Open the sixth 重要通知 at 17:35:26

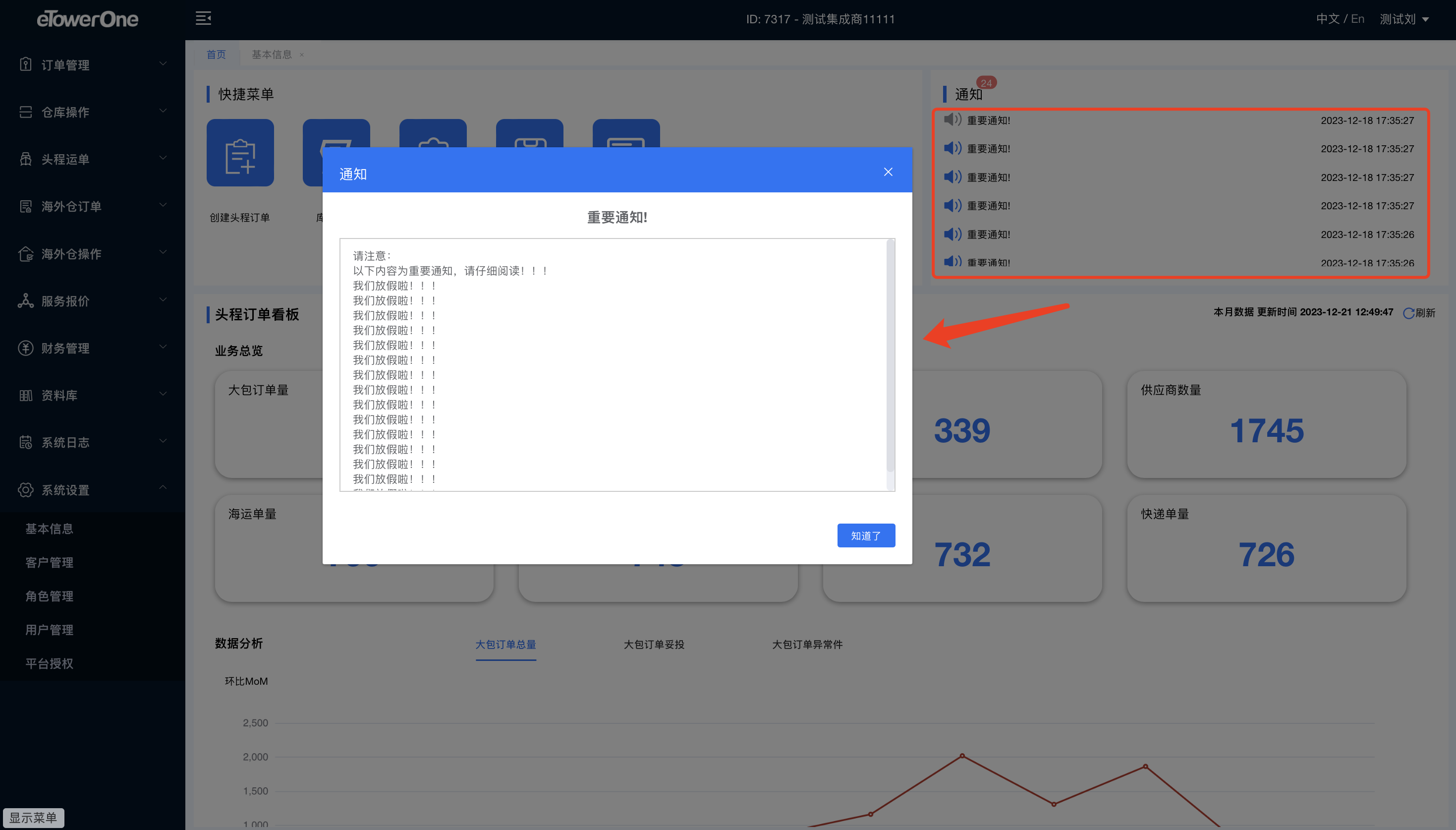(1180, 263)
